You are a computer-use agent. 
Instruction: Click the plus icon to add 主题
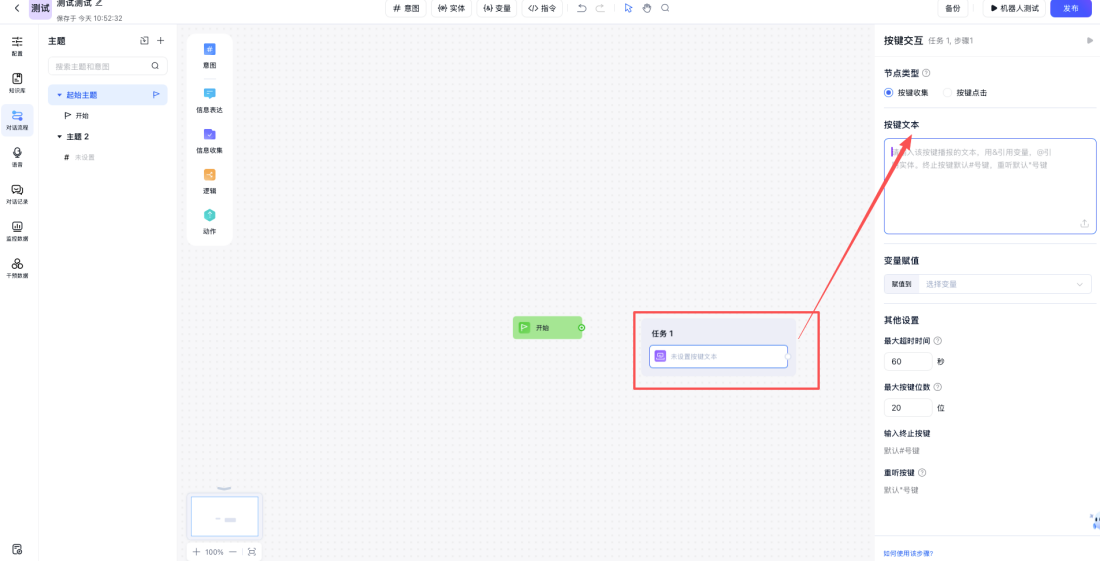coord(160,41)
